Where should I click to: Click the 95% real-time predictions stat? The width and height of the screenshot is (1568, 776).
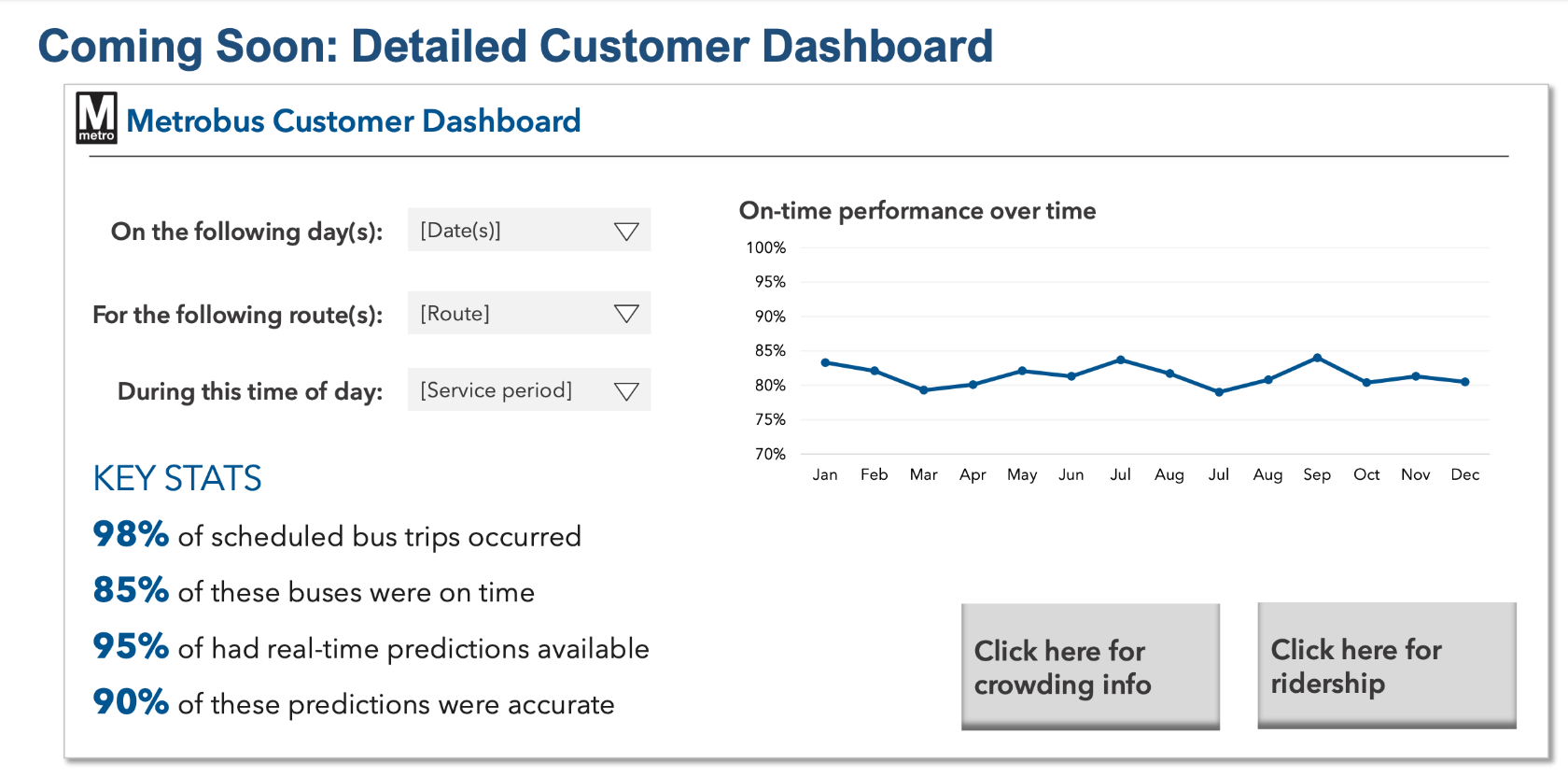[x=371, y=647]
